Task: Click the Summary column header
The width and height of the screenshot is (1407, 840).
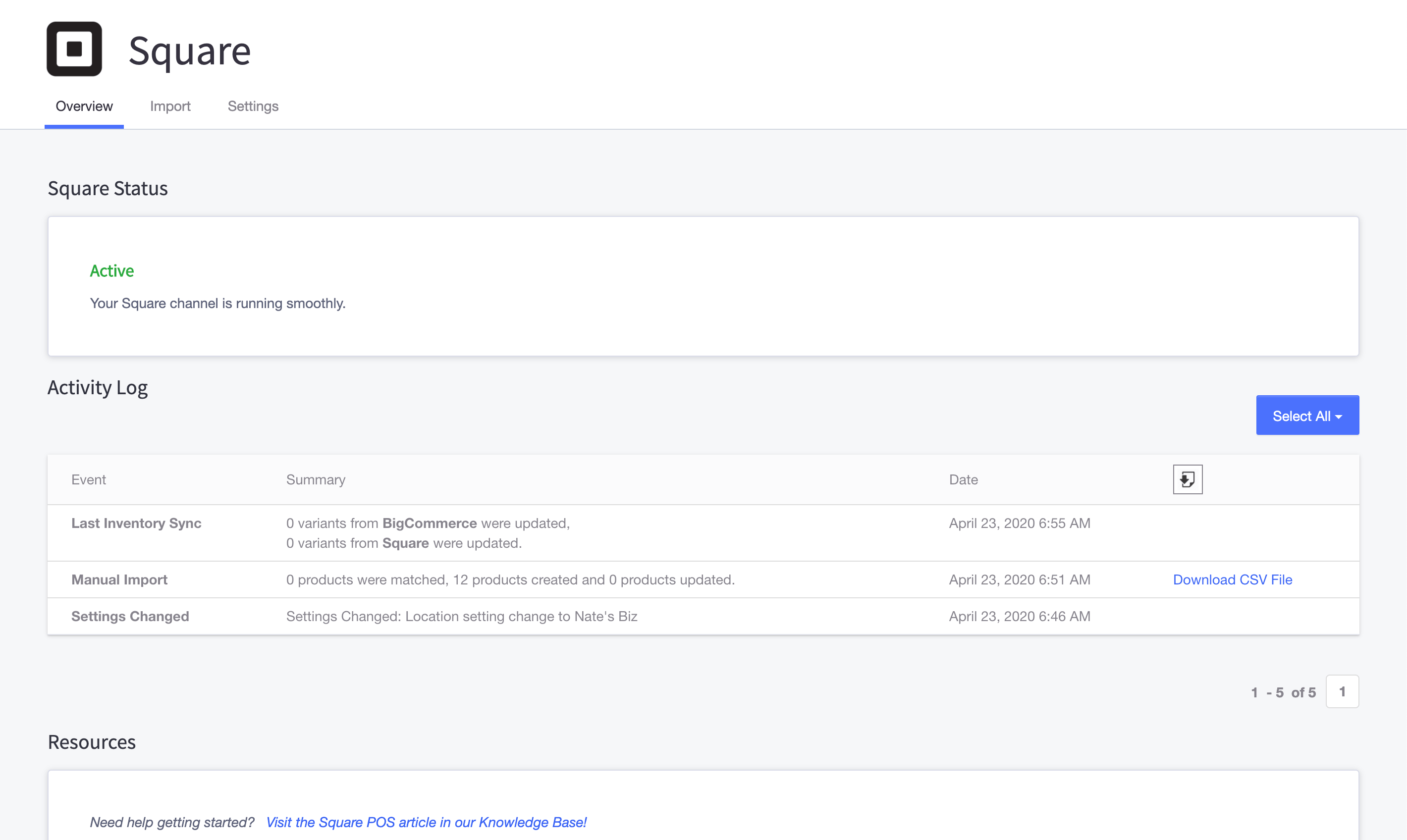Action: point(316,479)
